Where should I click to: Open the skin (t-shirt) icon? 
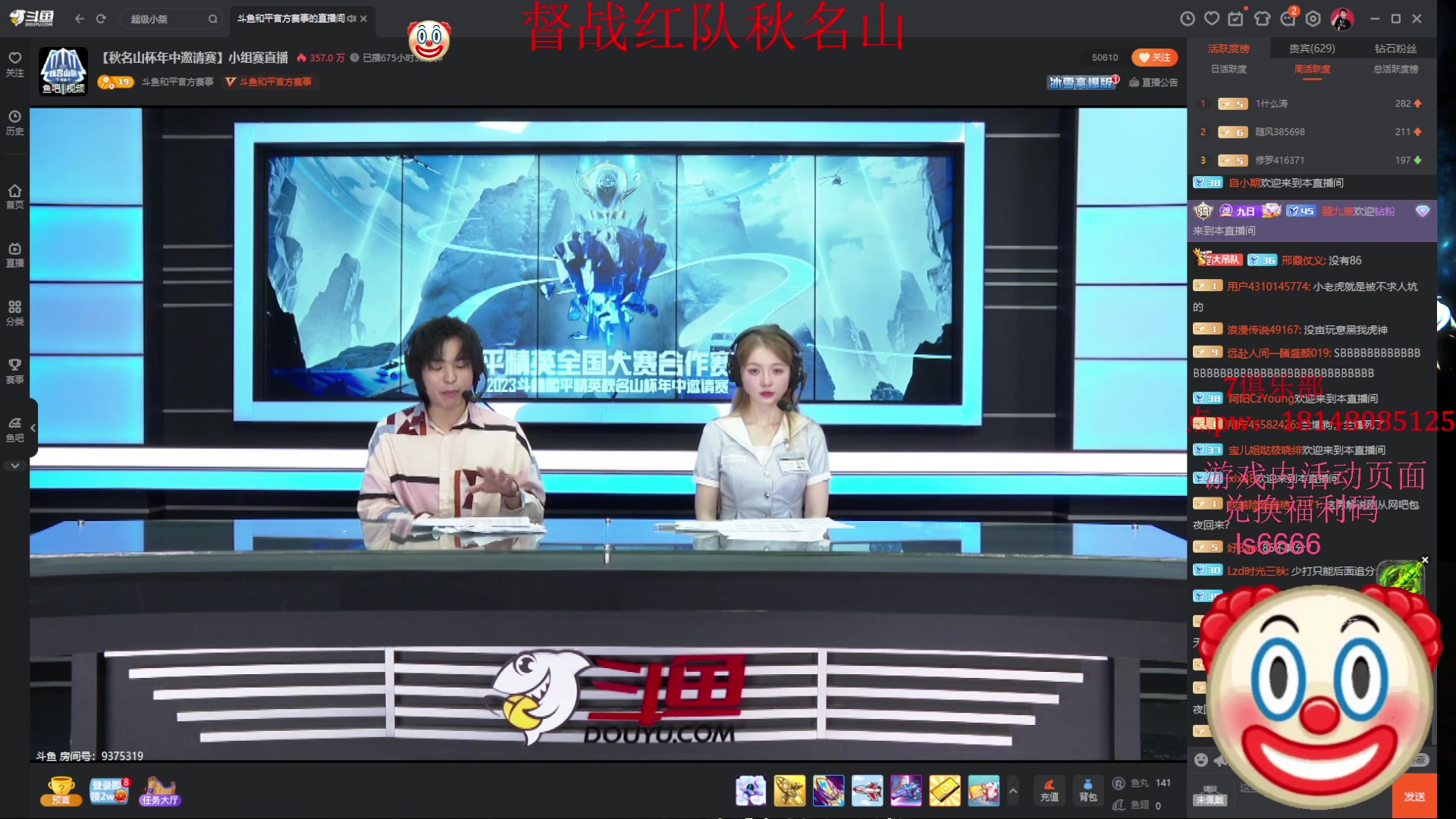[1263, 18]
